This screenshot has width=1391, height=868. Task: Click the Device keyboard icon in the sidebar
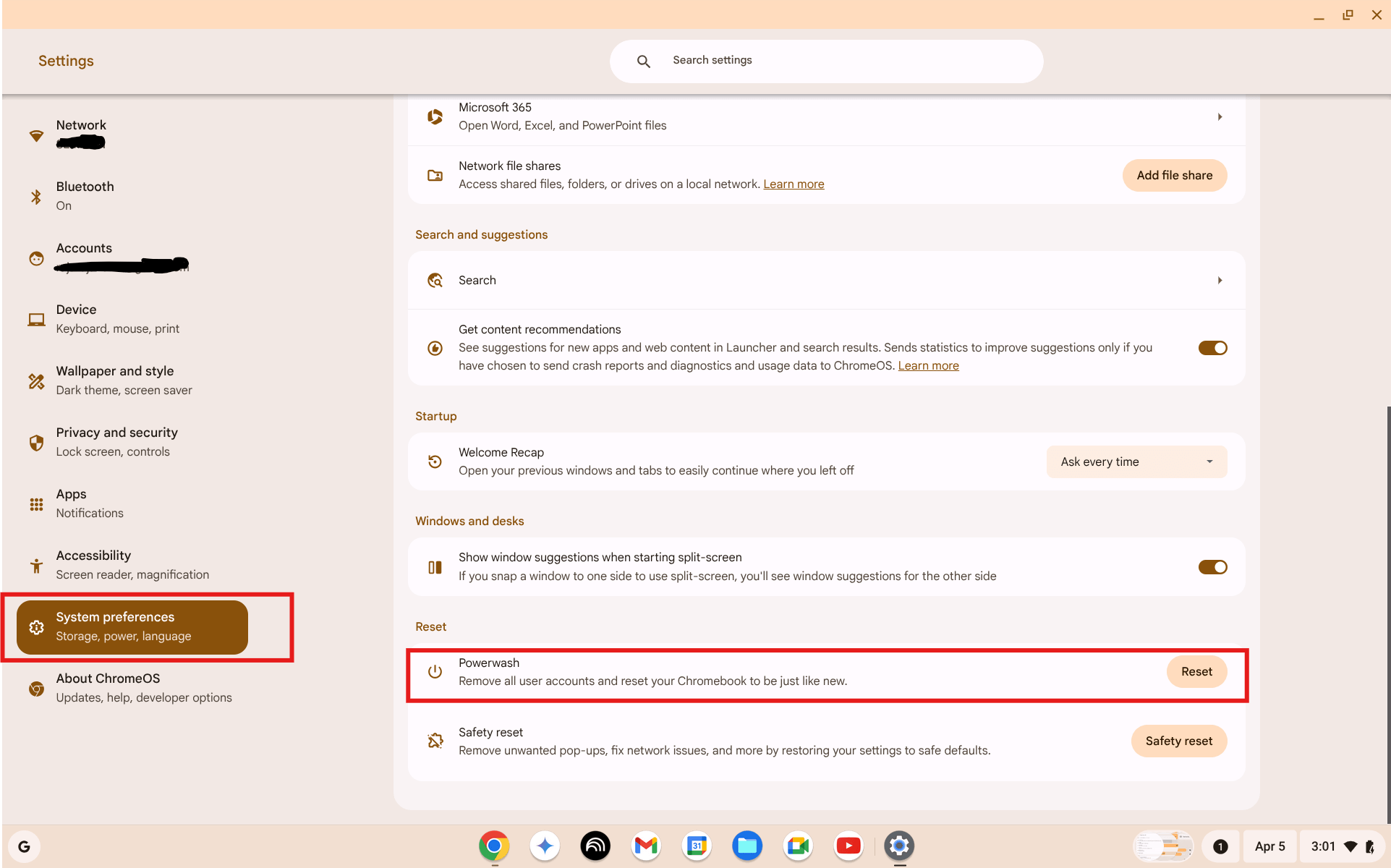(x=36, y=319)
